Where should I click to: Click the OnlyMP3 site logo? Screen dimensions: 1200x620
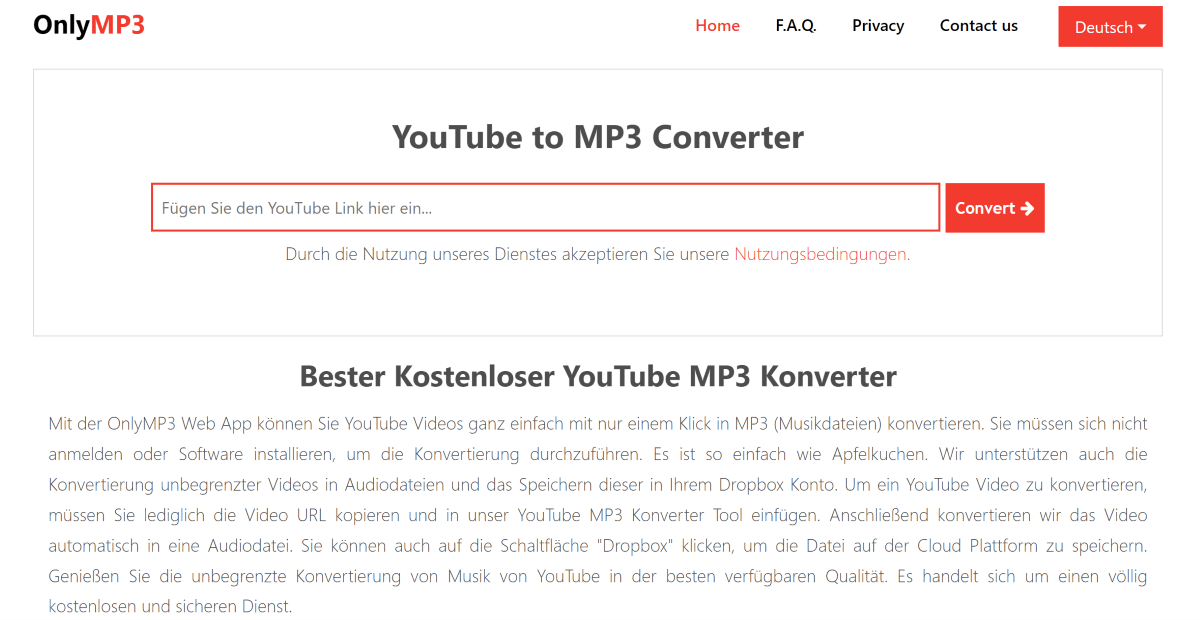(x=89, y=25)
